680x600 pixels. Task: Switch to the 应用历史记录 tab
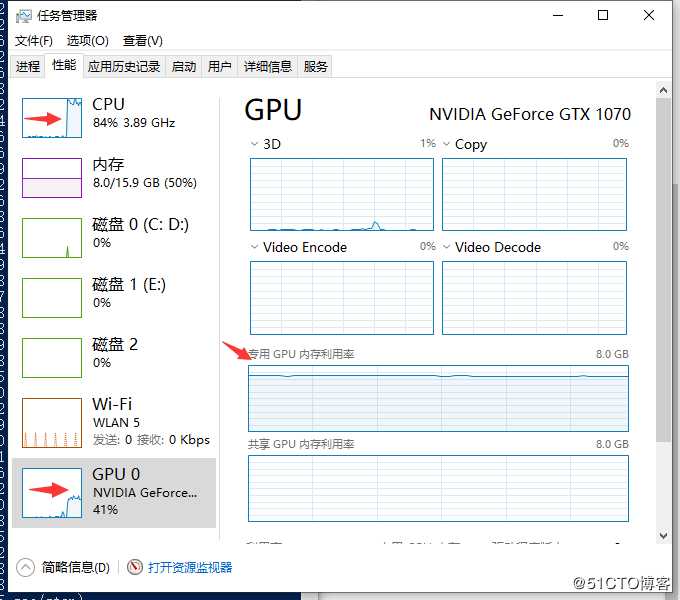pos(124,66)
